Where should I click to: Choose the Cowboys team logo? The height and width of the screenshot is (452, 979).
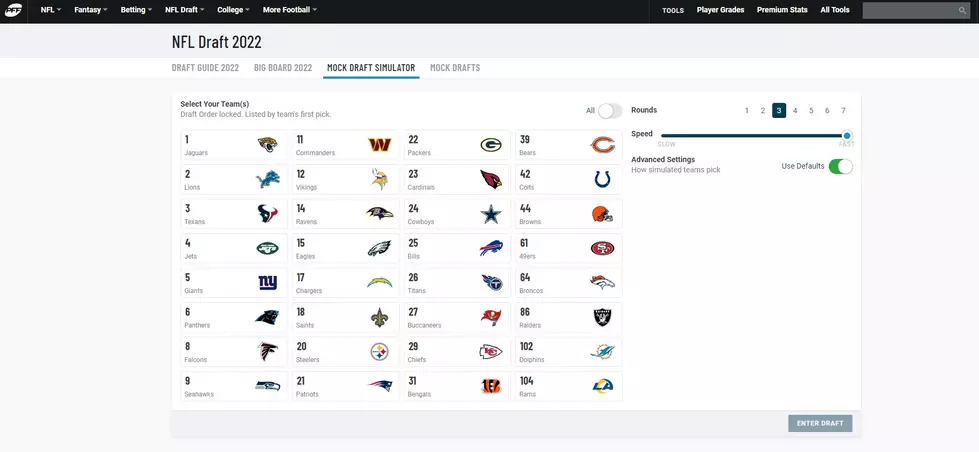491,214
